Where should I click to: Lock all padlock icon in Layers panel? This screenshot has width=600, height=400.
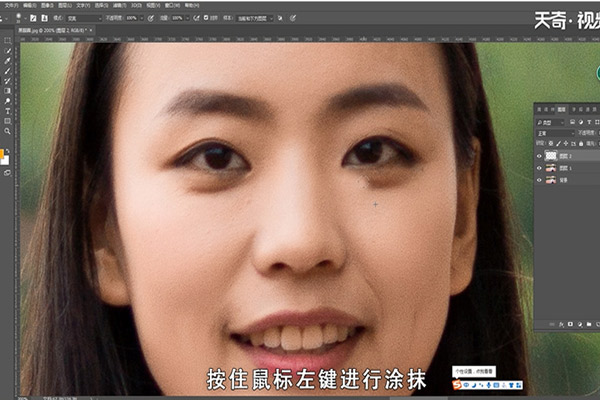pos(581,144)
